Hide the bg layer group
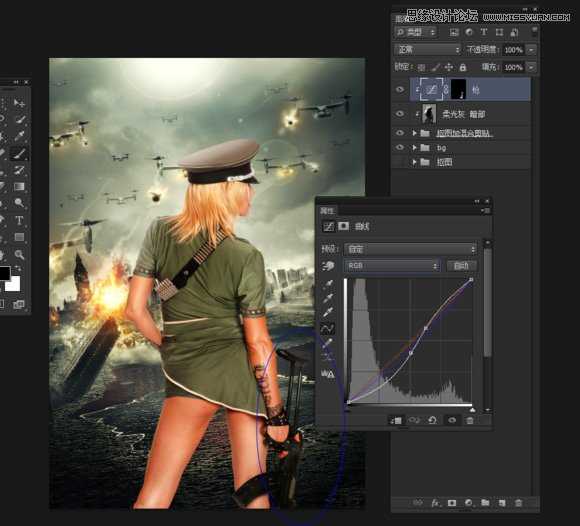Image resolution: width=580 pixels, height=526 pixels. (400, 148)
